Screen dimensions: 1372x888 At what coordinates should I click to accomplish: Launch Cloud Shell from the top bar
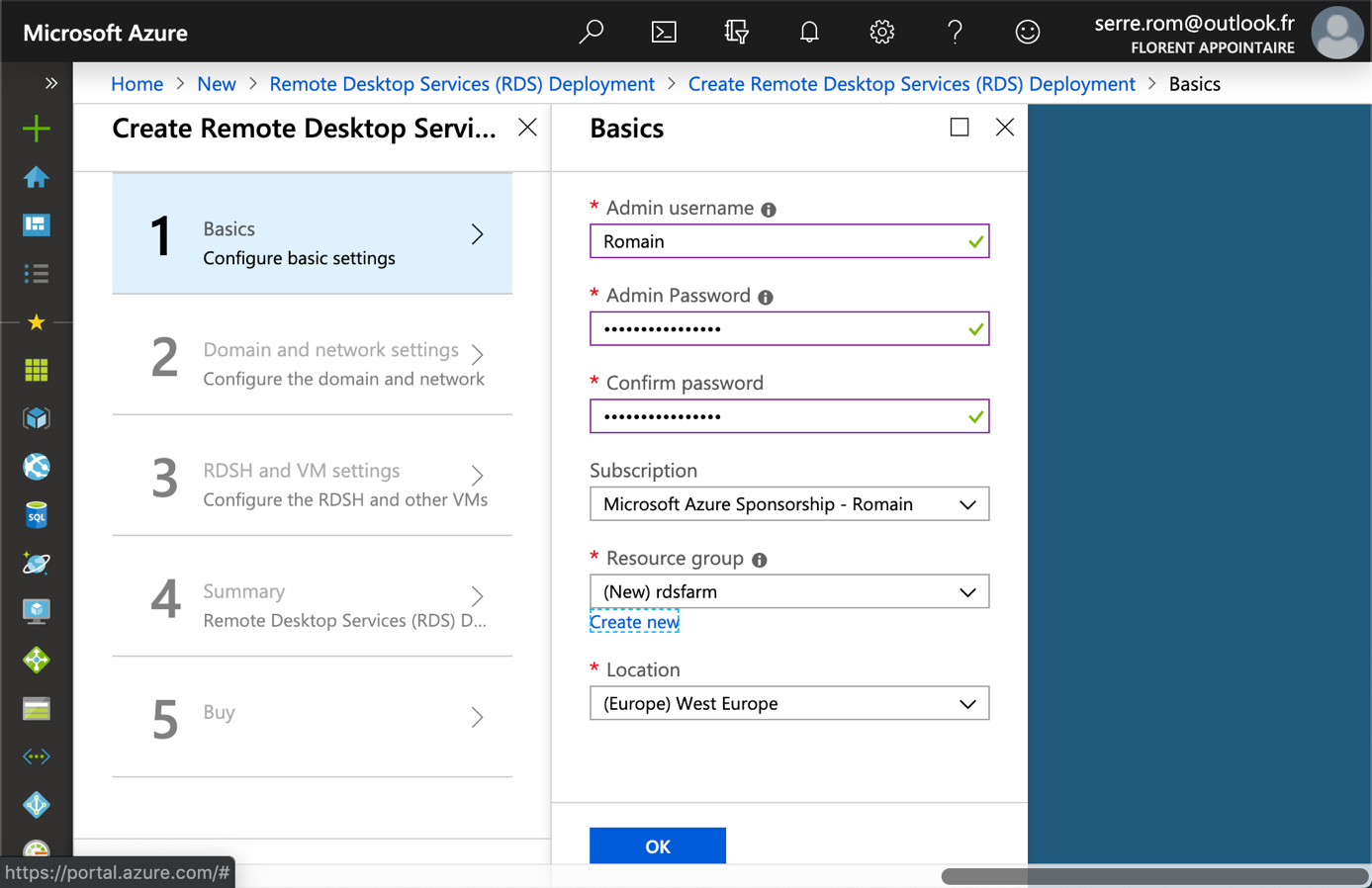664,32
